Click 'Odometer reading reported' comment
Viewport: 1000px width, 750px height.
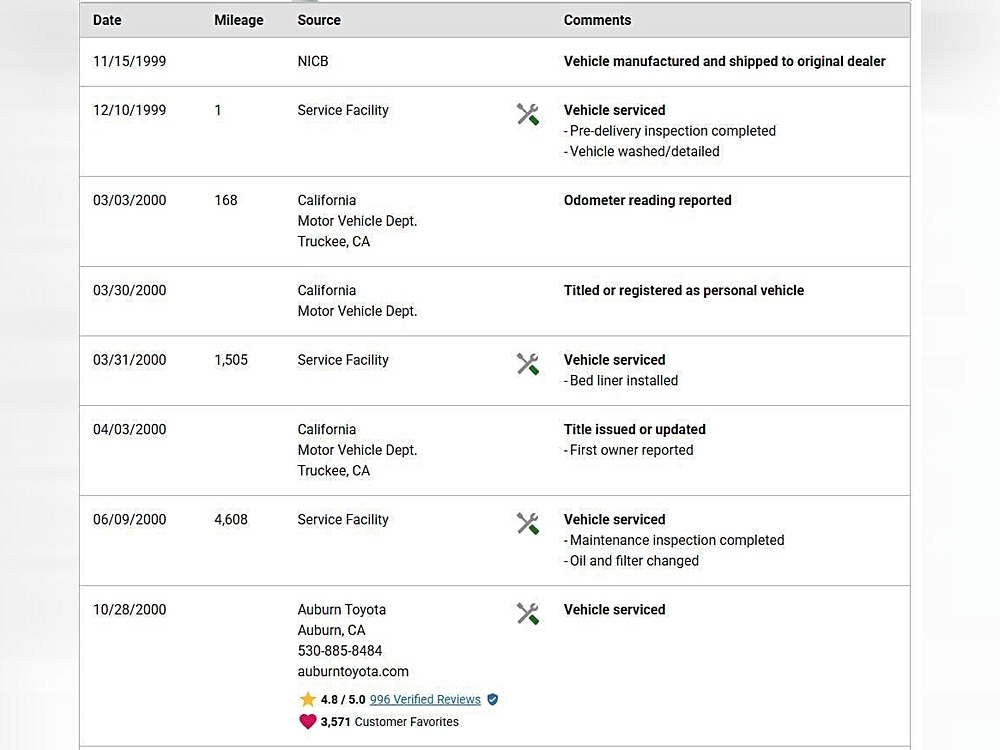[648, 200]
